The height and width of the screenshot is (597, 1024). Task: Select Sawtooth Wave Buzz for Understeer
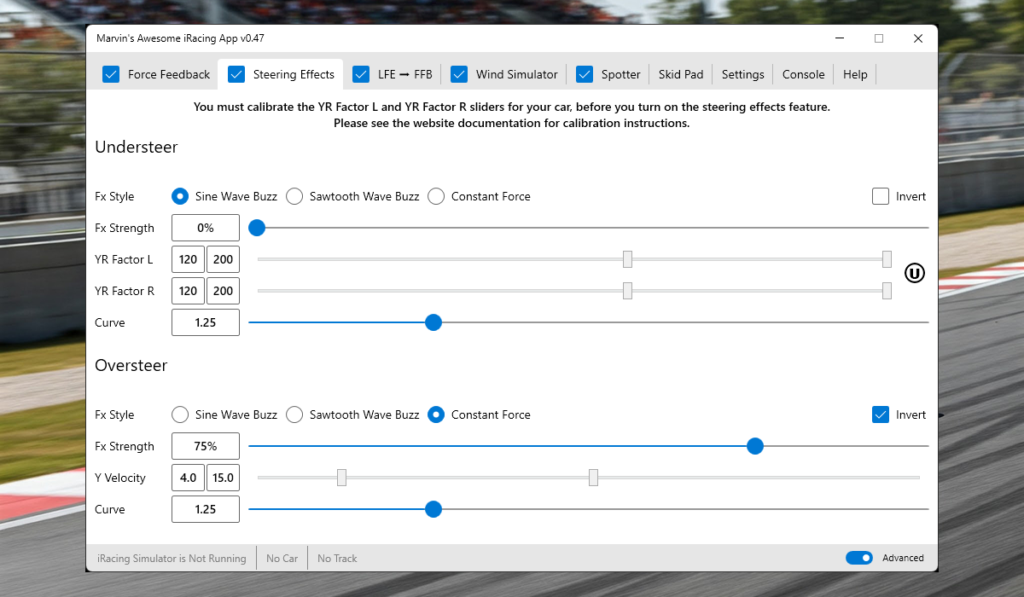click(x=295, y=196)
